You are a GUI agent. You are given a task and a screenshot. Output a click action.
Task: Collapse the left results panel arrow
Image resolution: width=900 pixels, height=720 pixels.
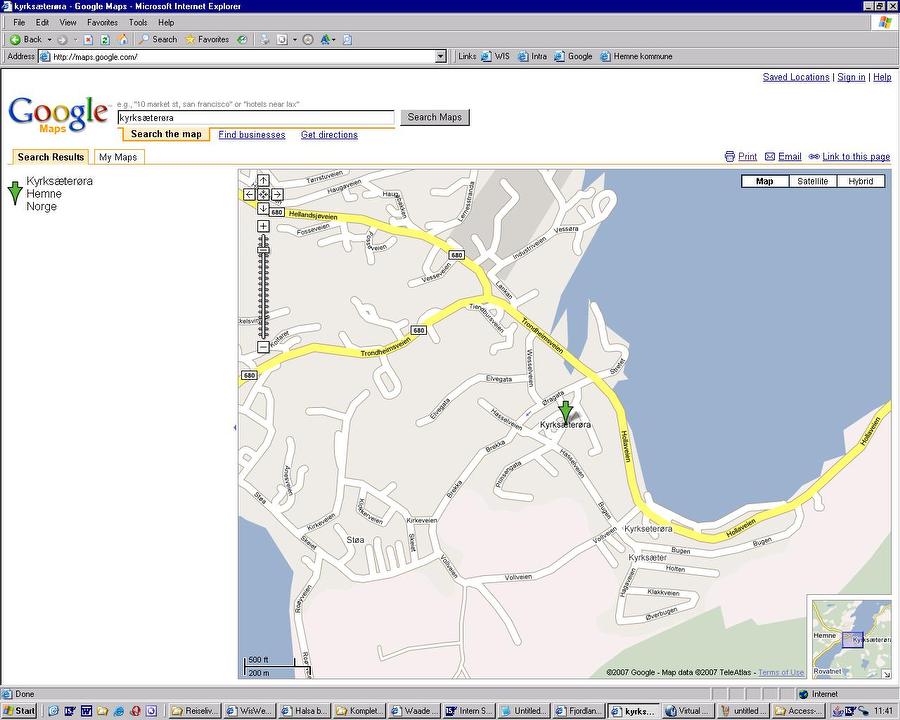click(x=234, y=427)
